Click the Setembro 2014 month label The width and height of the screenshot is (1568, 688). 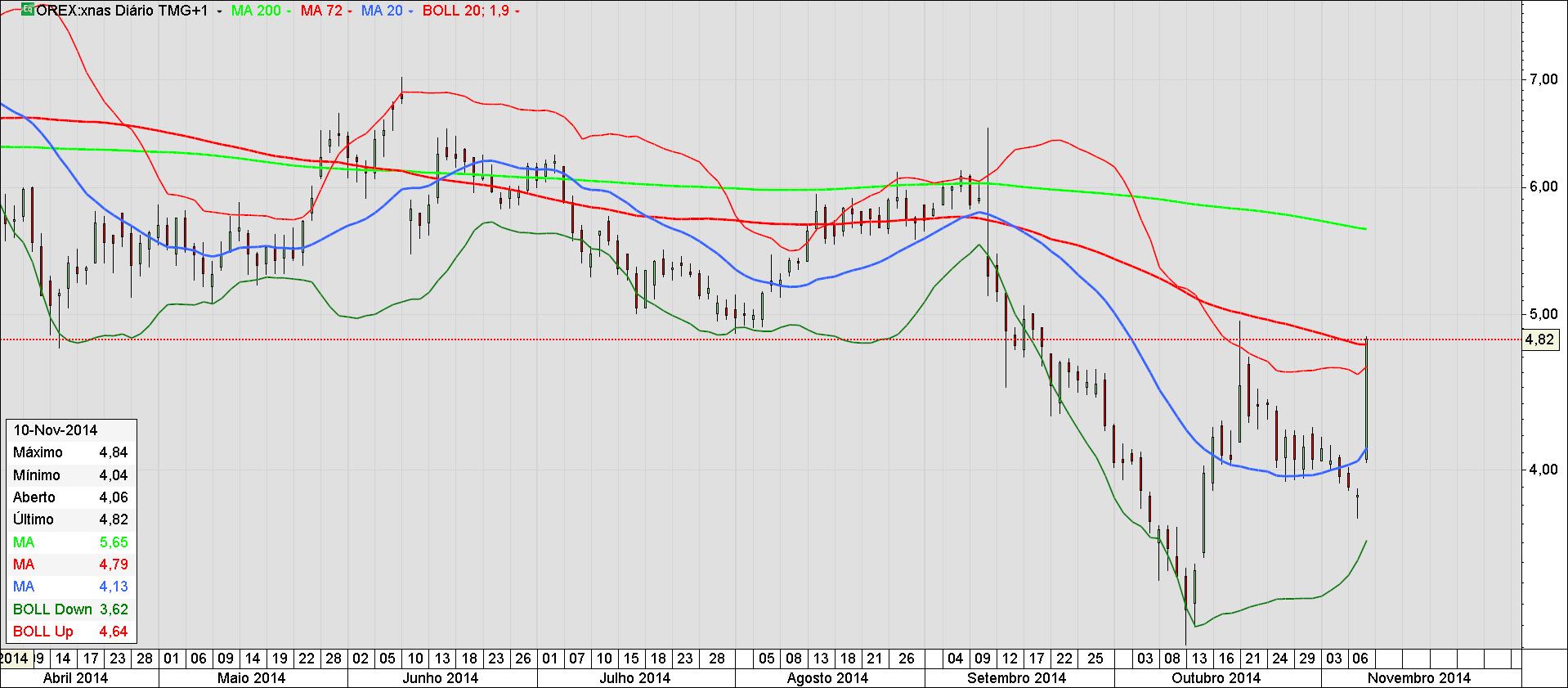click(x=1016, y=678)
